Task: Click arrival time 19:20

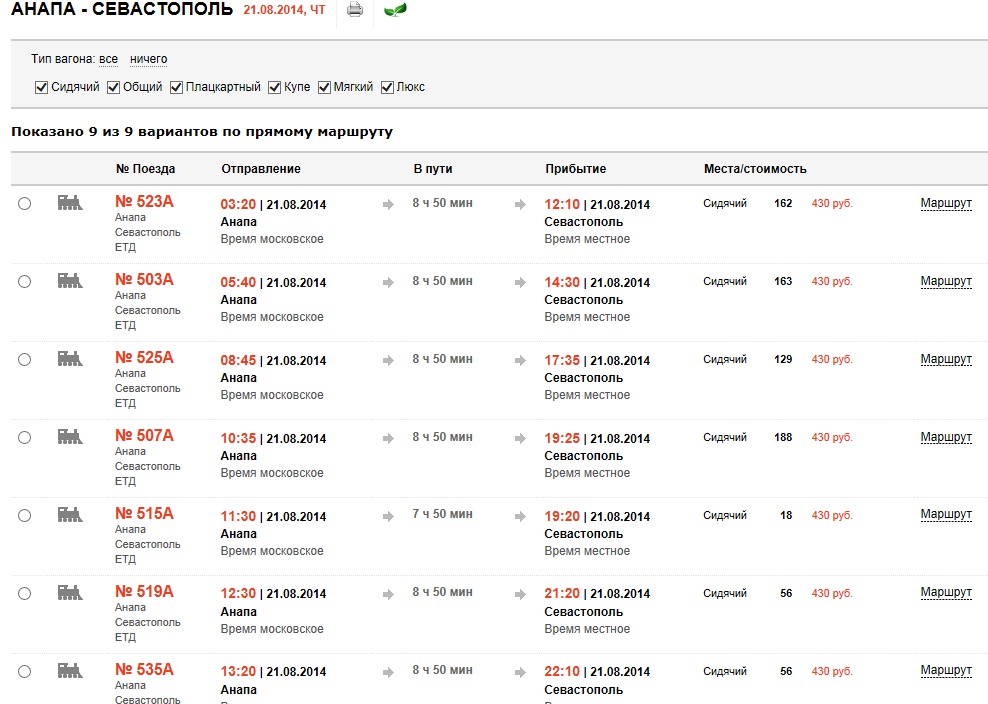Action: [x=562, y=517]
